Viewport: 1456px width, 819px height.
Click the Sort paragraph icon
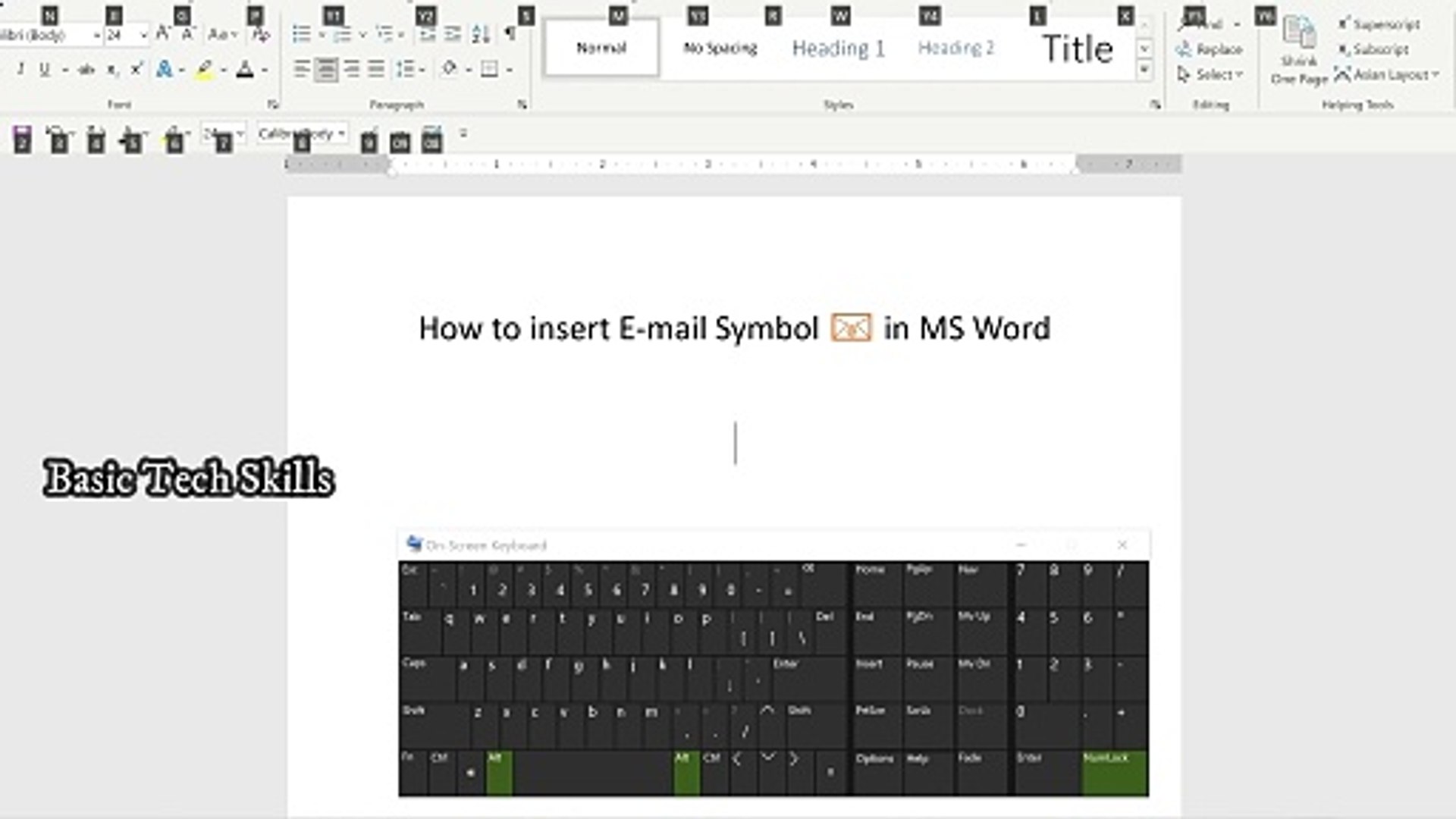coord(480,34)
